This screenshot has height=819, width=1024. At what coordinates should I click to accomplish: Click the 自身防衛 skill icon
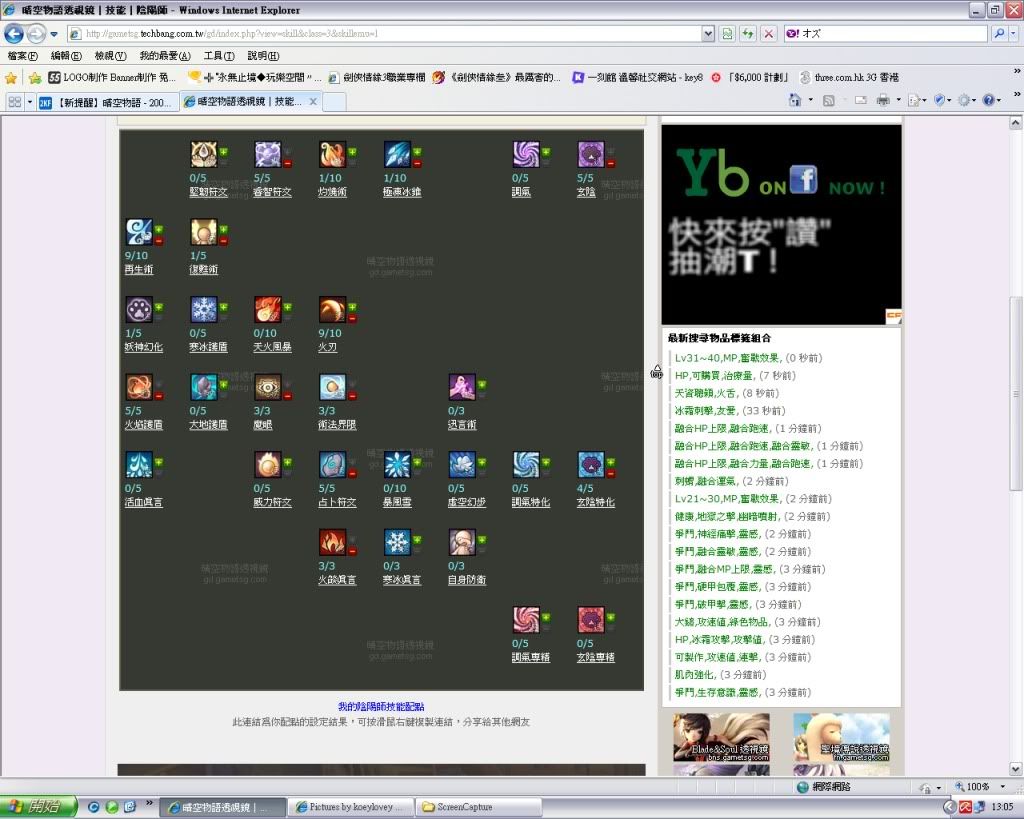(x=461, y=542)
